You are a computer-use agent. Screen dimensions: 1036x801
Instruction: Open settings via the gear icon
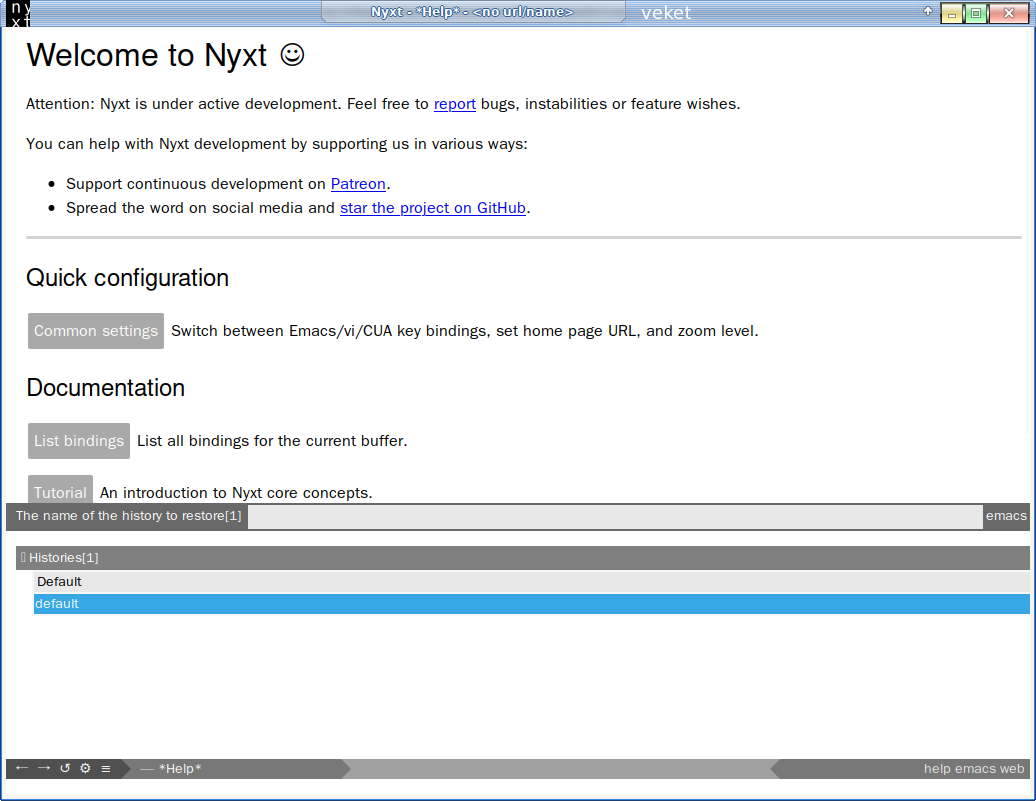coord(85,768)
